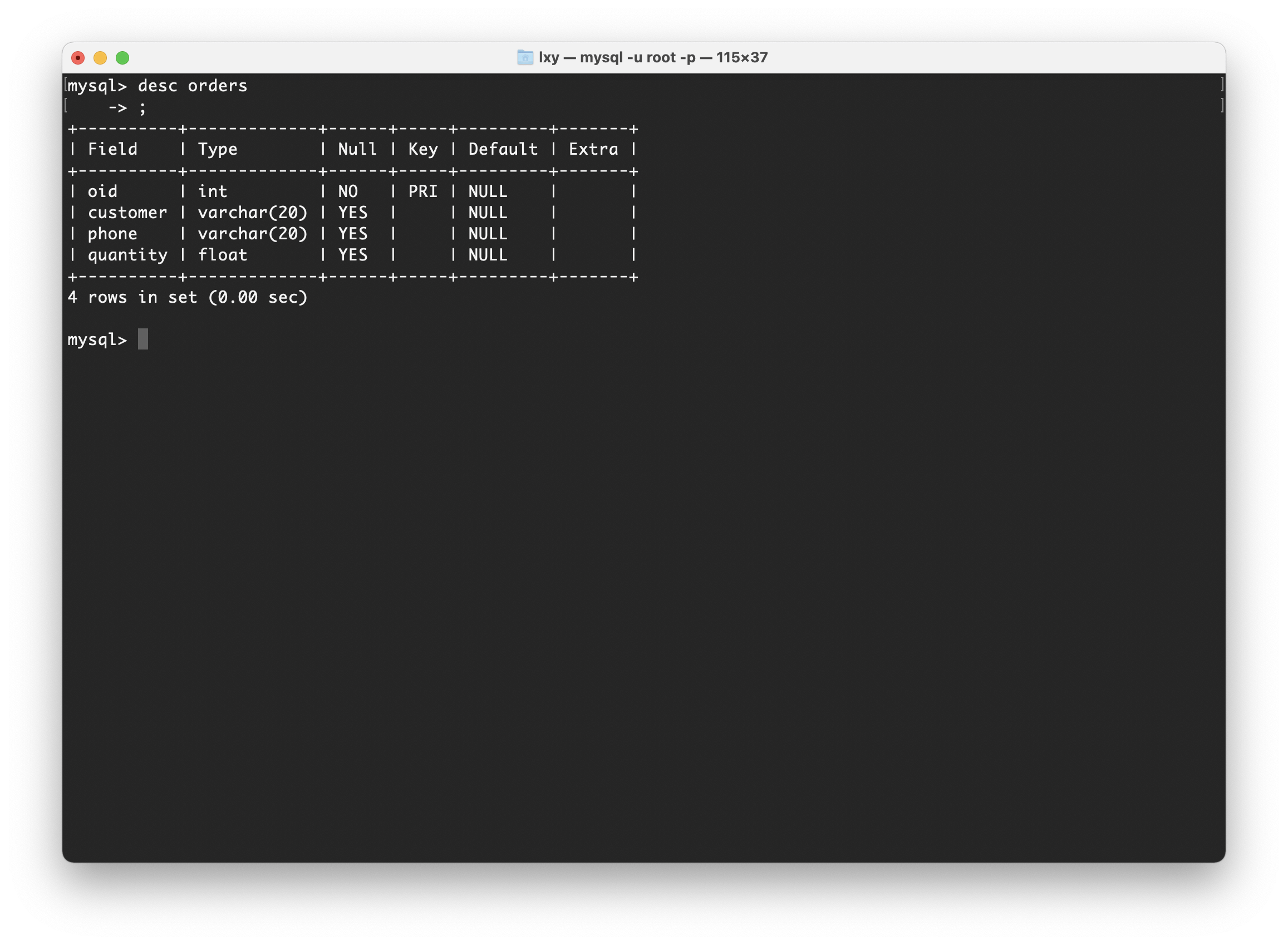The image size is (1288, 945).
Task: Zoom the window with green button
Action: click(122, 58)
